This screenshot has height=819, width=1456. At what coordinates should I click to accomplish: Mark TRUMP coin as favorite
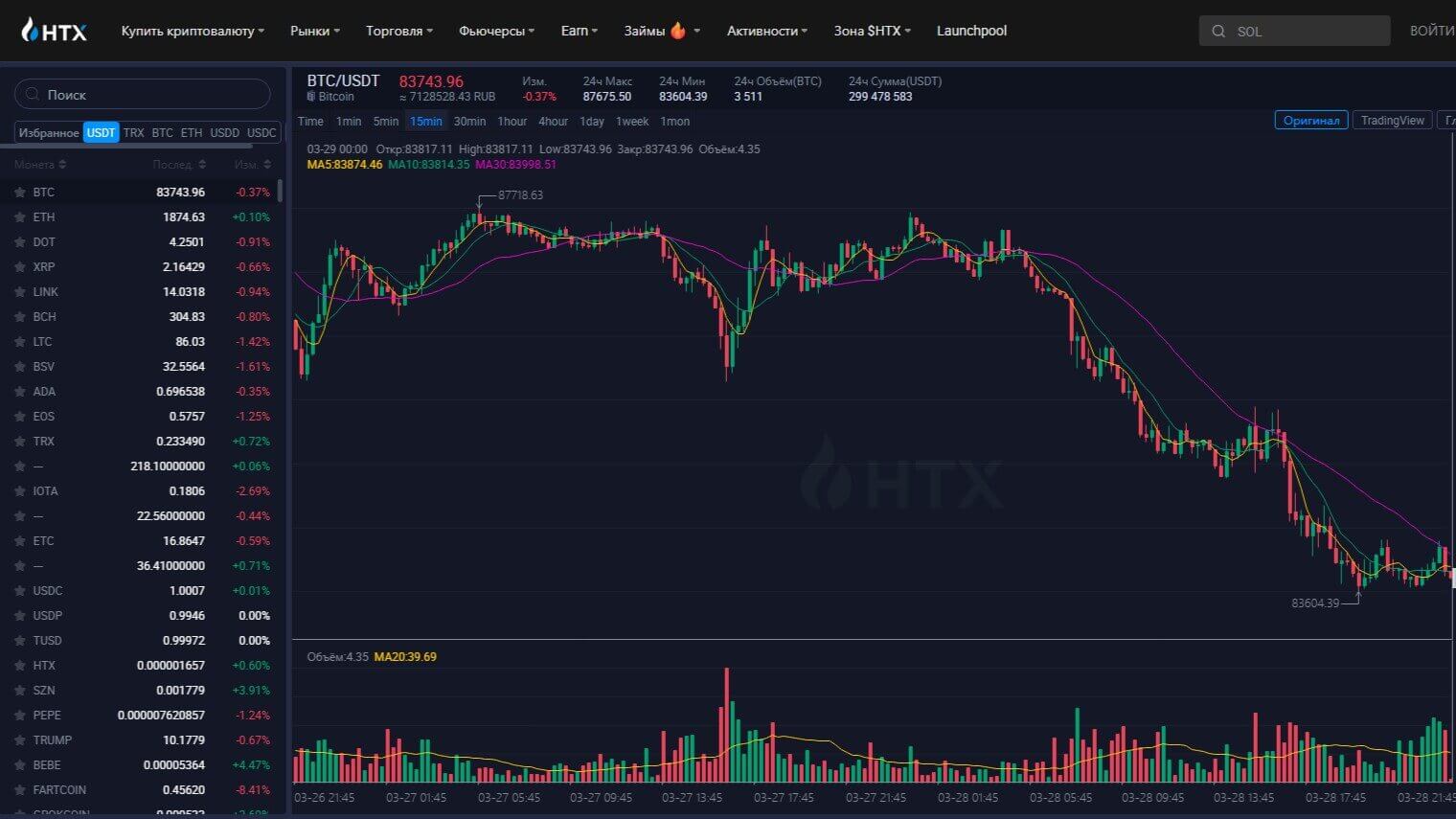[x=19, y=740]
